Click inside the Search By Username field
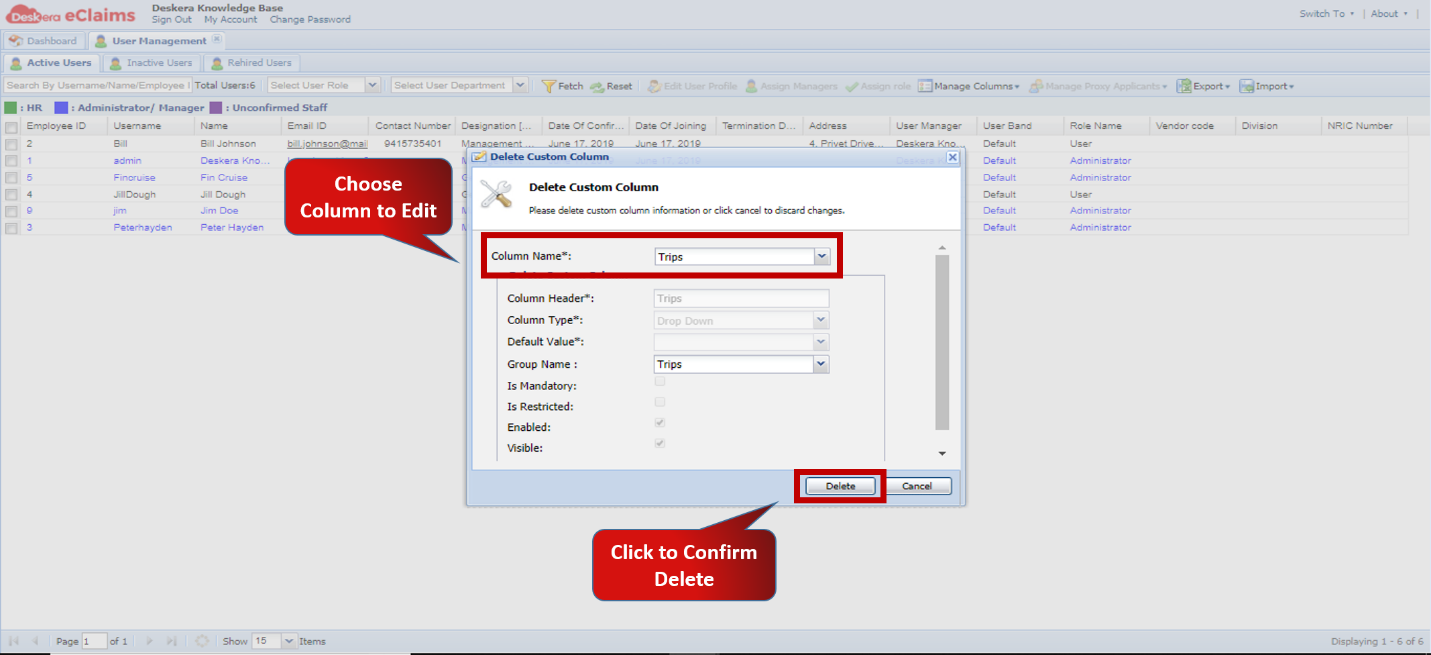The height and width of the screenshot is (655, 1431). [95, 84]
